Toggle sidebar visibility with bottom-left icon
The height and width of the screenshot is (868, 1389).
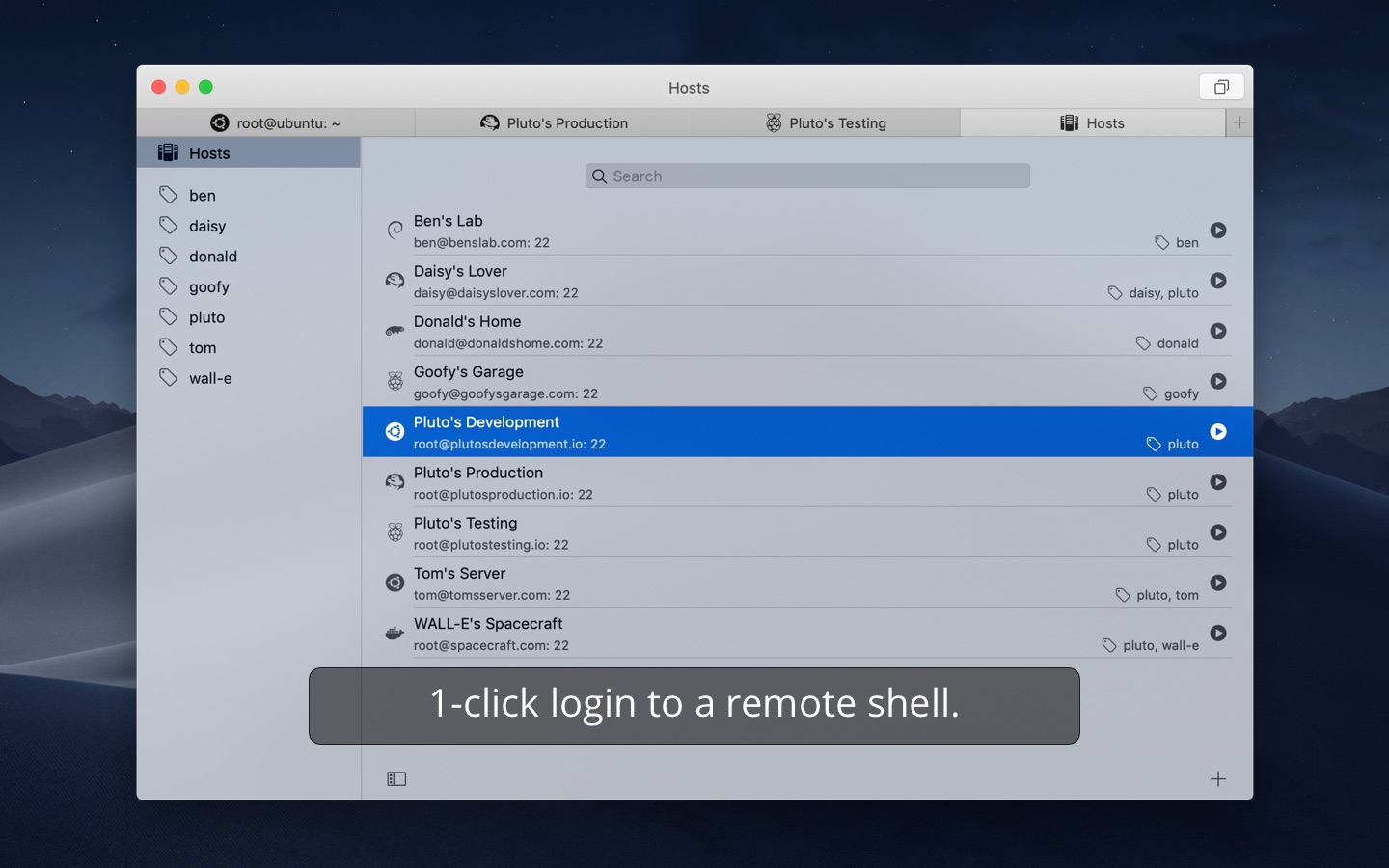pos(396,778)
